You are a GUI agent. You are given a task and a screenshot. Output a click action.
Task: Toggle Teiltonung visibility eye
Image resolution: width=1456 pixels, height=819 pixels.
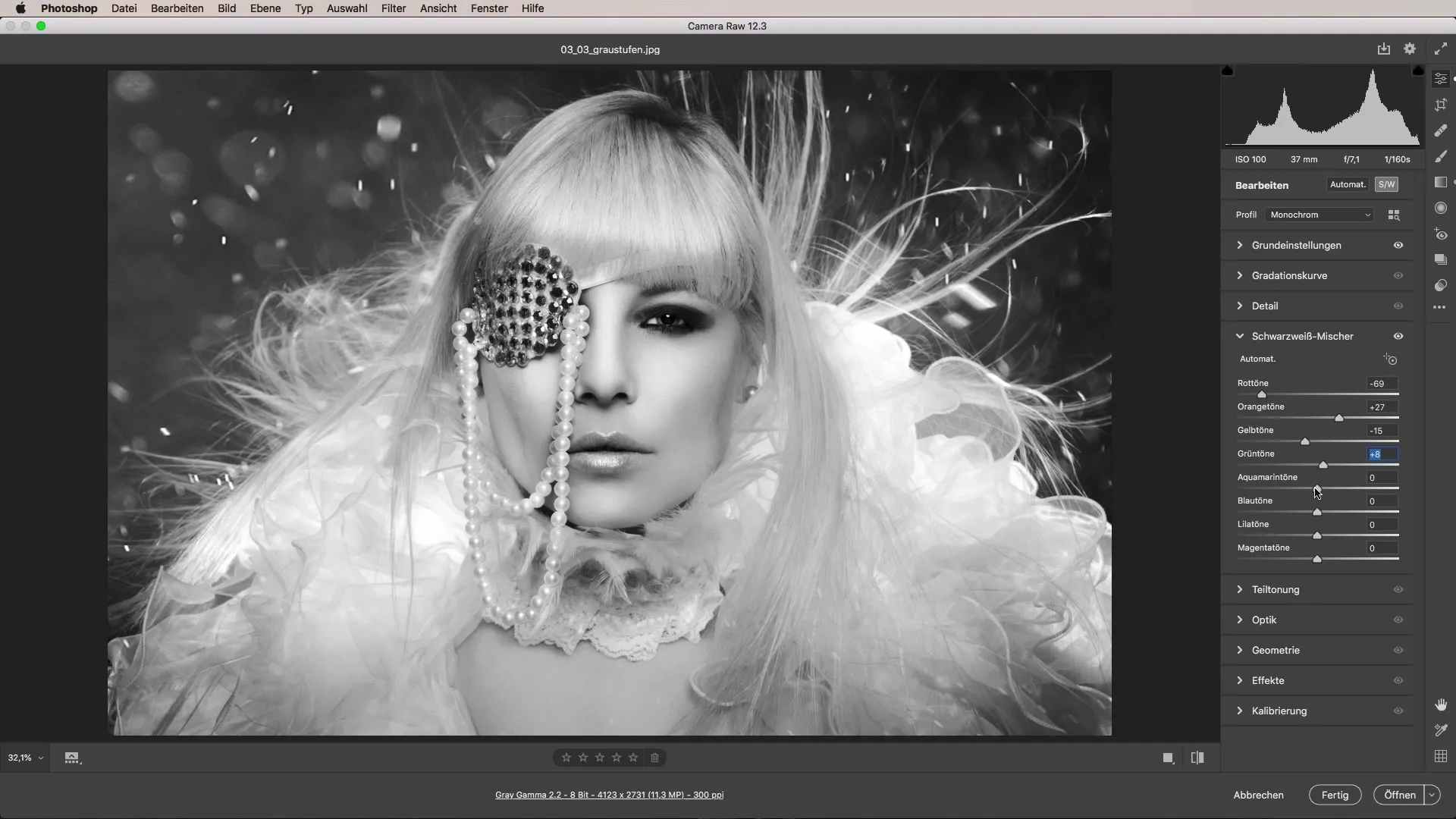coord(1398,589)
